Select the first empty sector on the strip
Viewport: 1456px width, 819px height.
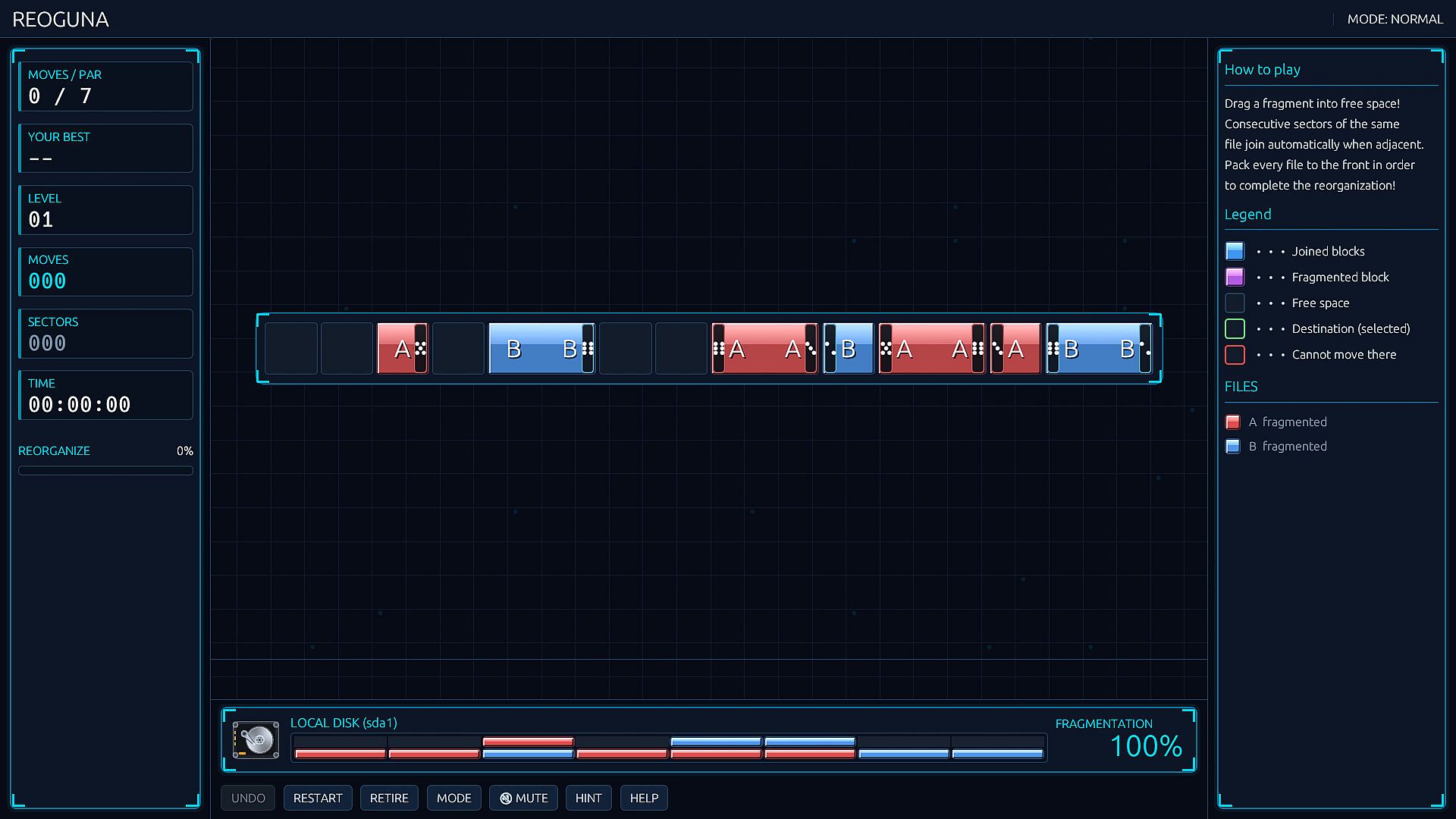pos(291,349)
